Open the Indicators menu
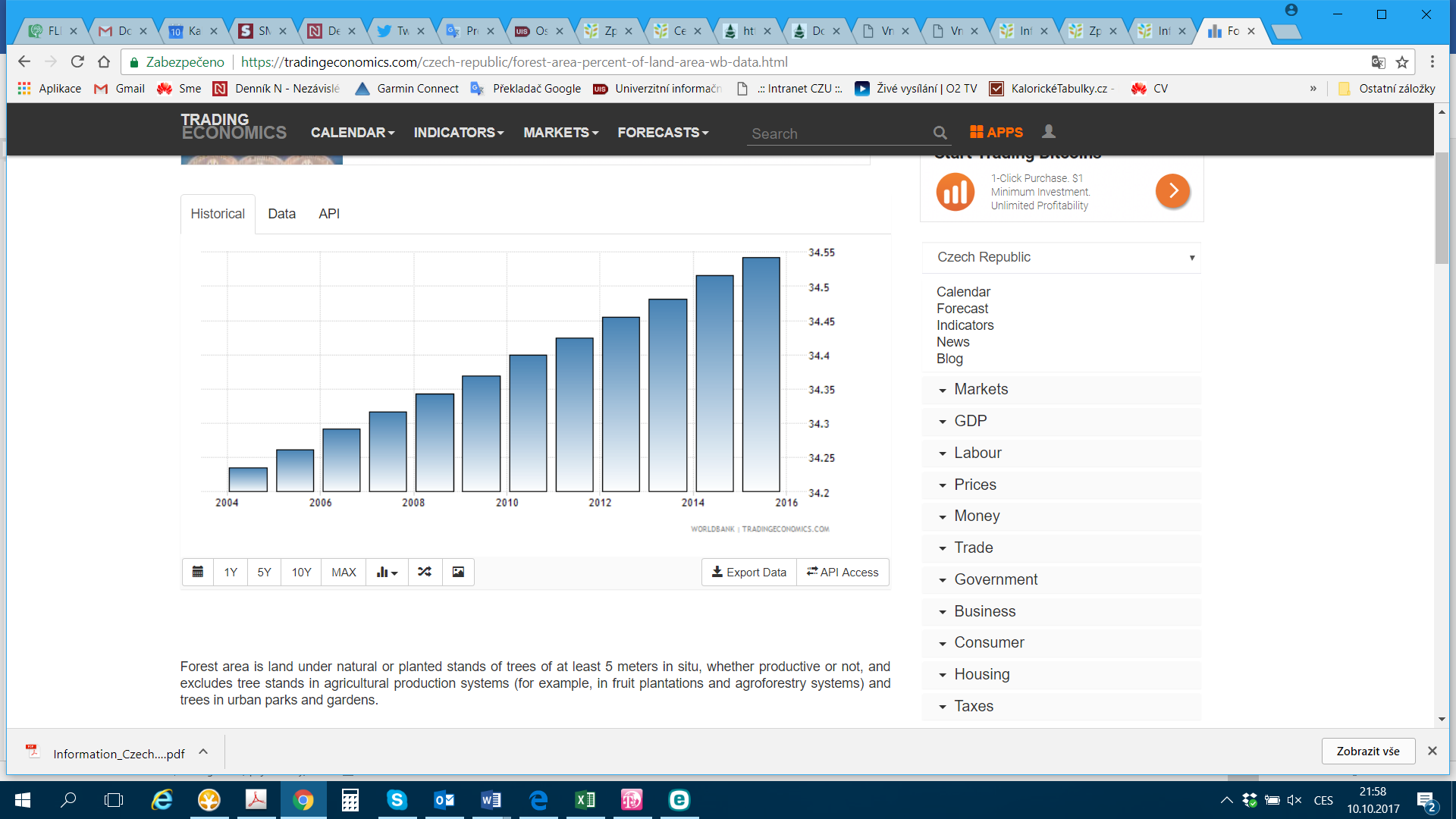Viewport: 1456px width, 819px height. [x=458, y=133]
